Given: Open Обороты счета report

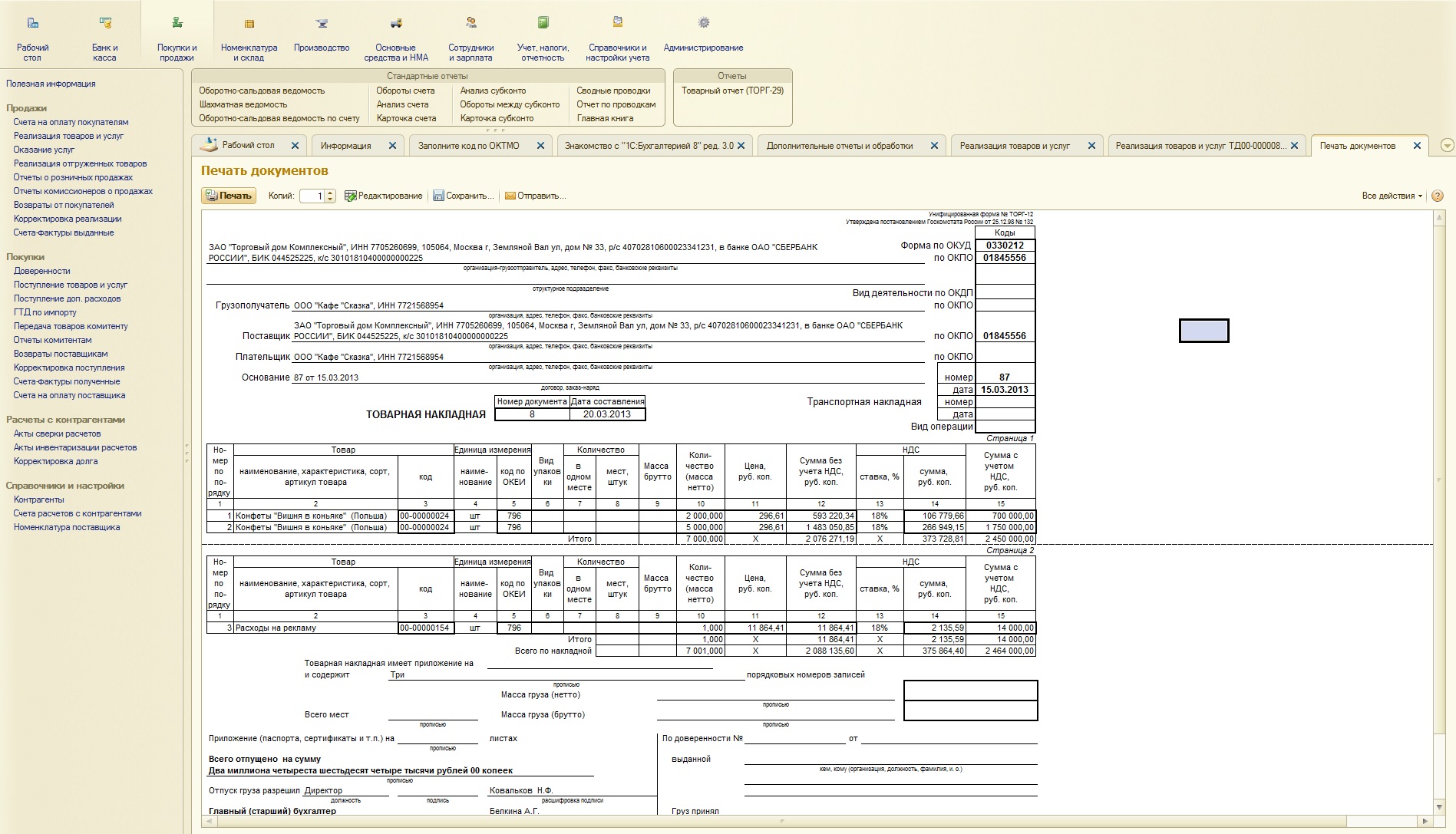Looking at the screenshot, I should pyautogui.click(x=405, y=91).
